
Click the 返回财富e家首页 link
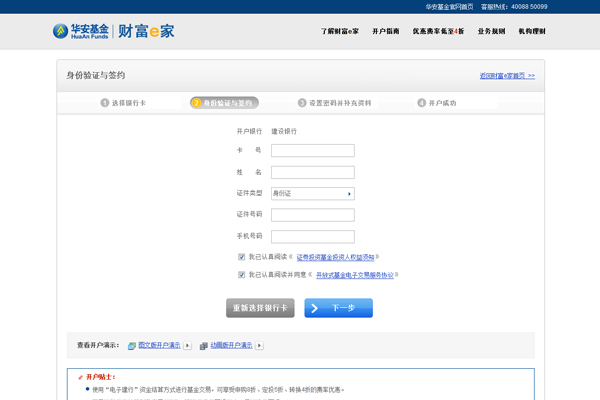point(507,76)
